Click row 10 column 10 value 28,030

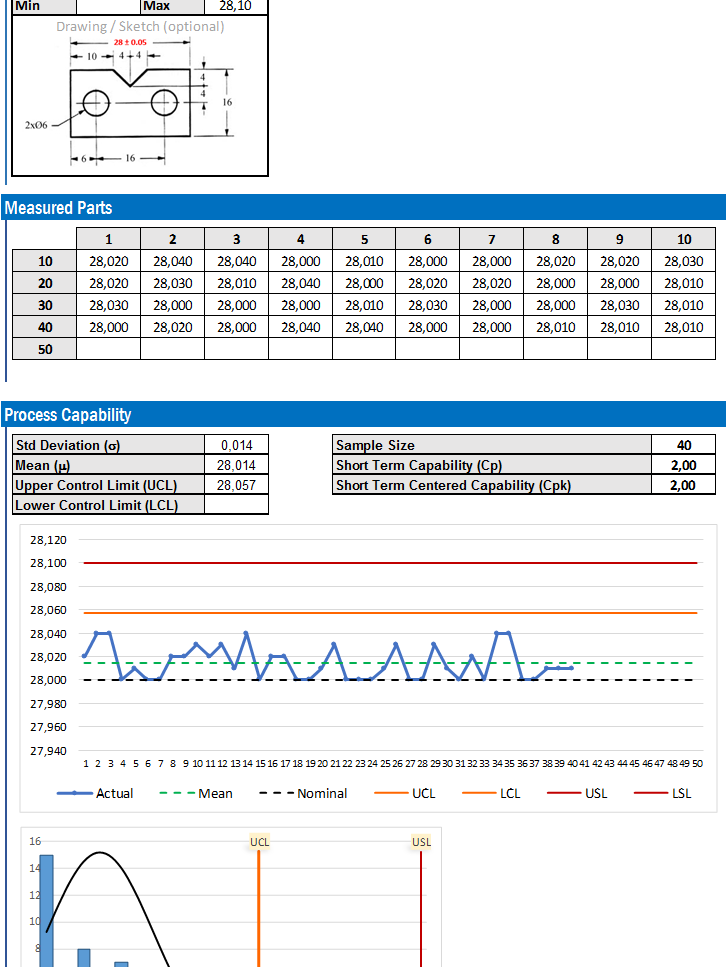pyautogui.click(x=684, y=261)
